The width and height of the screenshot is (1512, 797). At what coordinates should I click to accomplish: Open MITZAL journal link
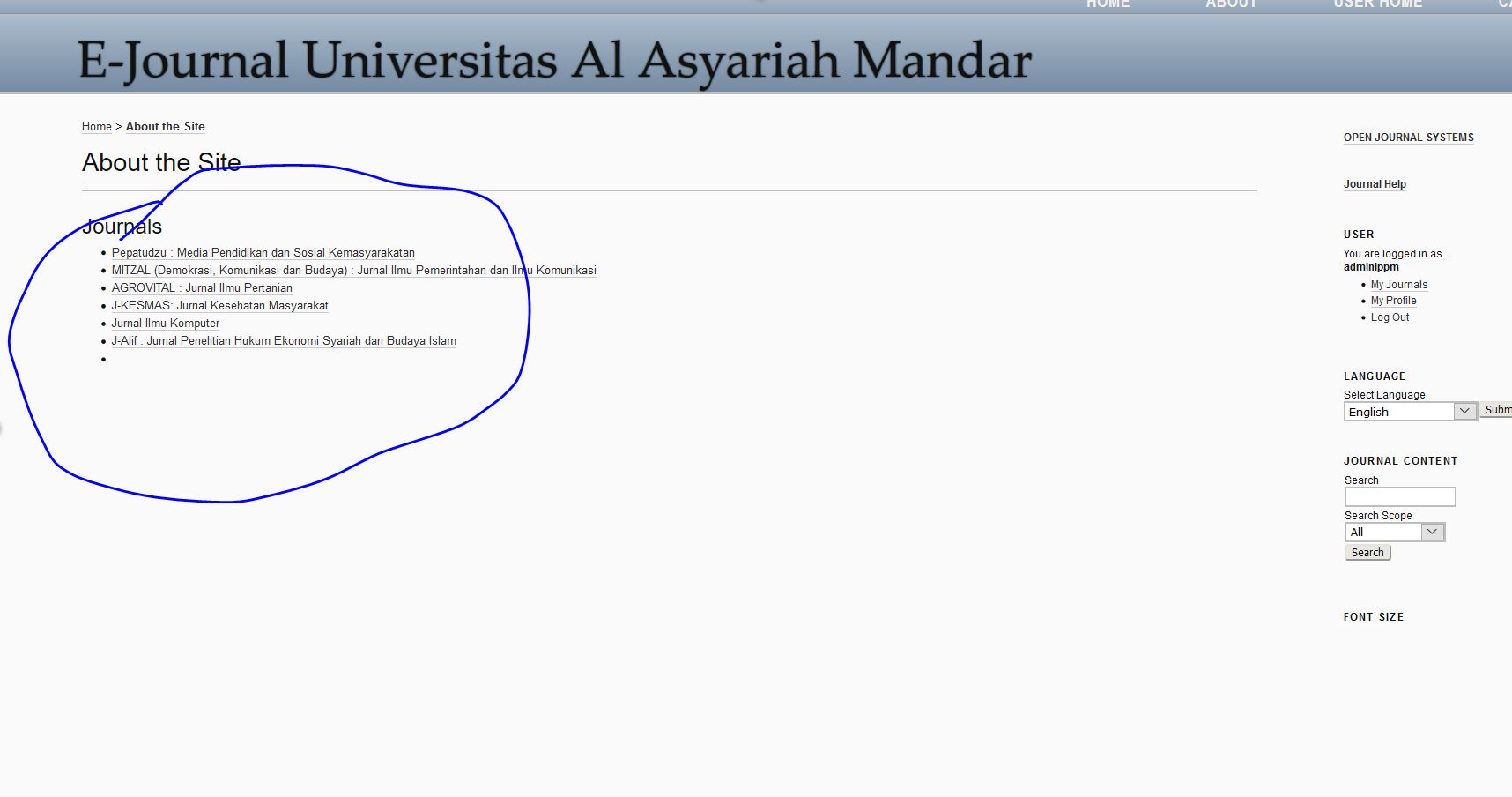point(353,271)
